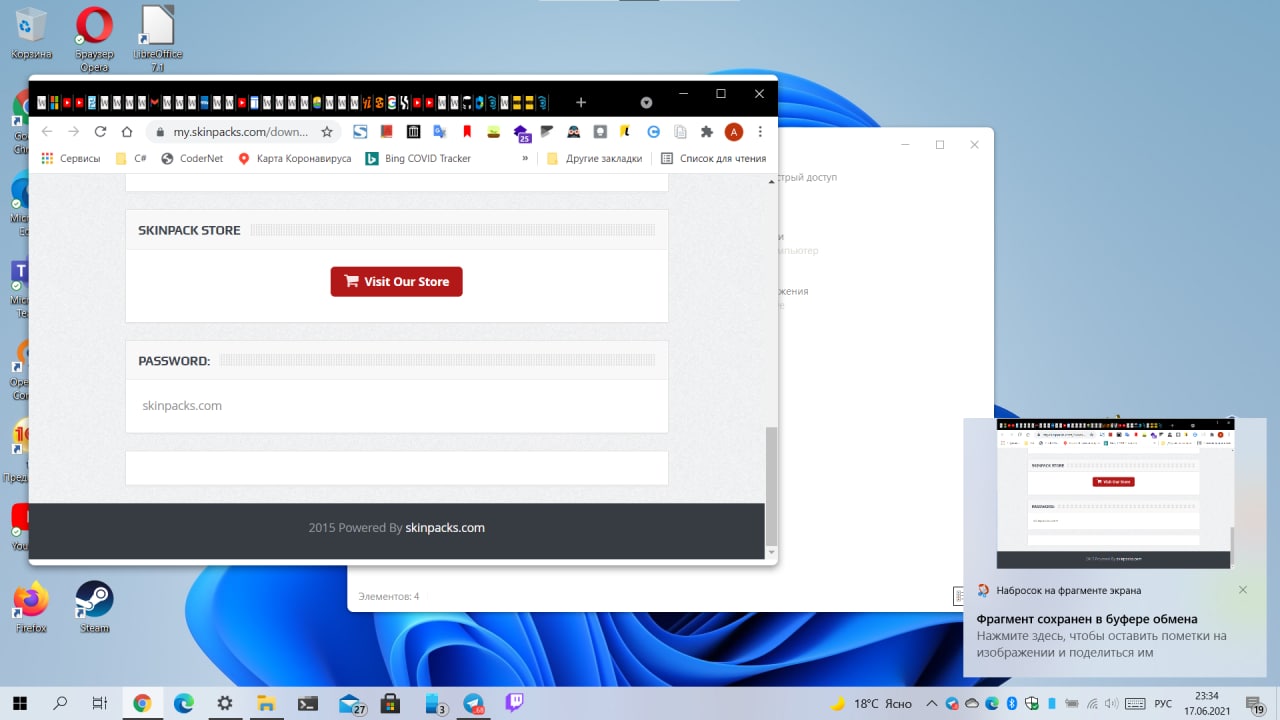Open a new browser tab

[581, 102]
